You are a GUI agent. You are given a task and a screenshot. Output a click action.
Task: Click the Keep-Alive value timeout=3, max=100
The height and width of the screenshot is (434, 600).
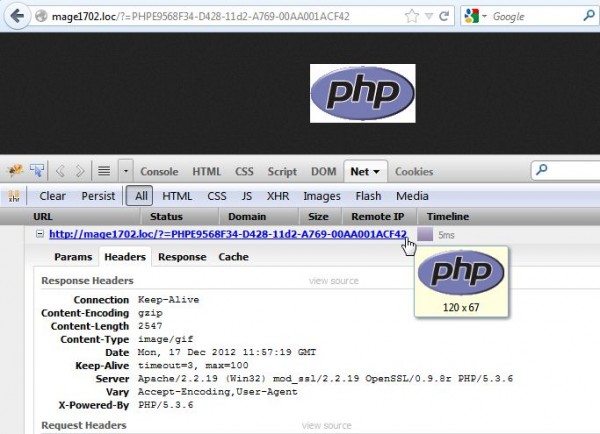click(193, 365)
